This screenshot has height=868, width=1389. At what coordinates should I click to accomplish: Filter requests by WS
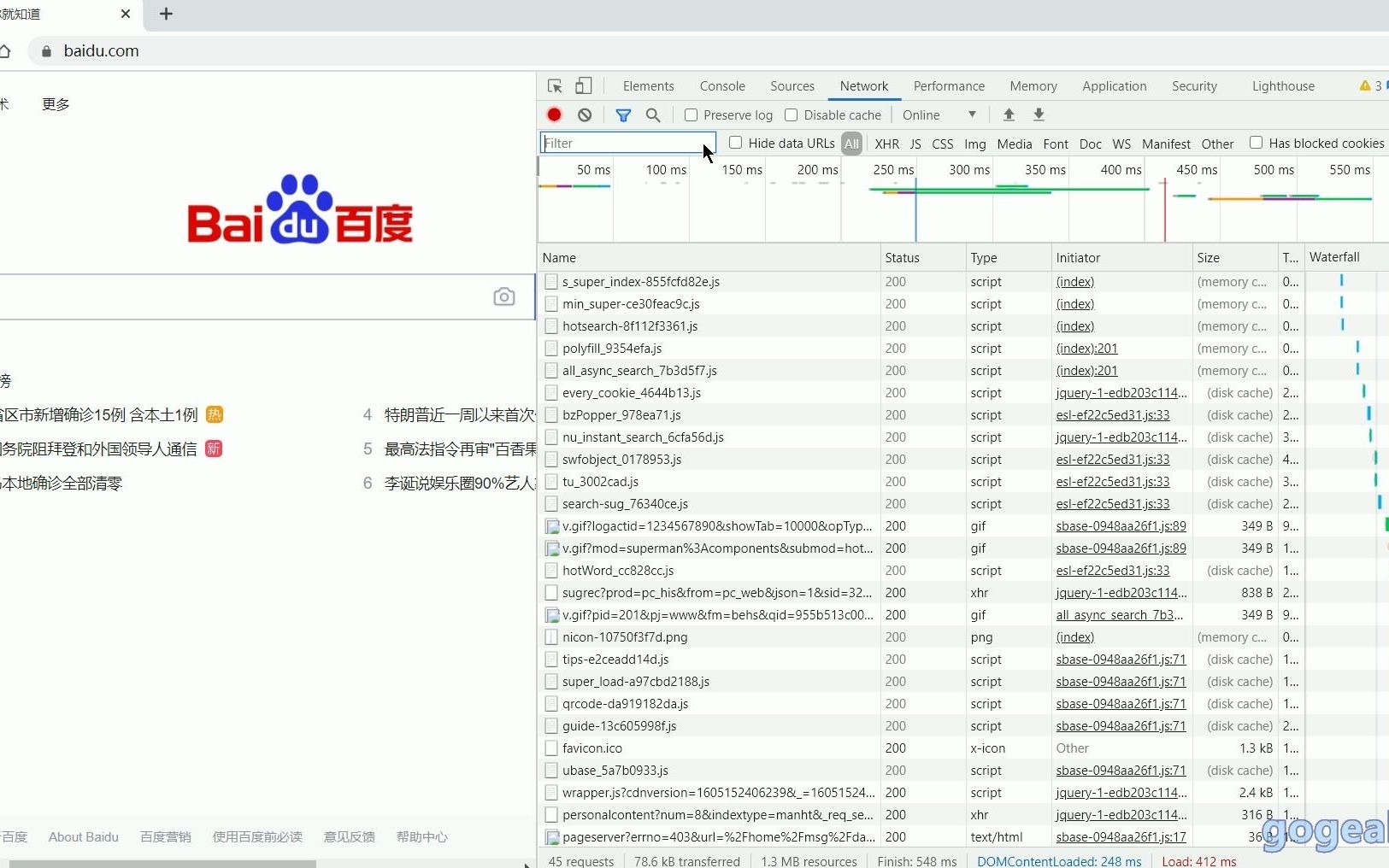1121,144
